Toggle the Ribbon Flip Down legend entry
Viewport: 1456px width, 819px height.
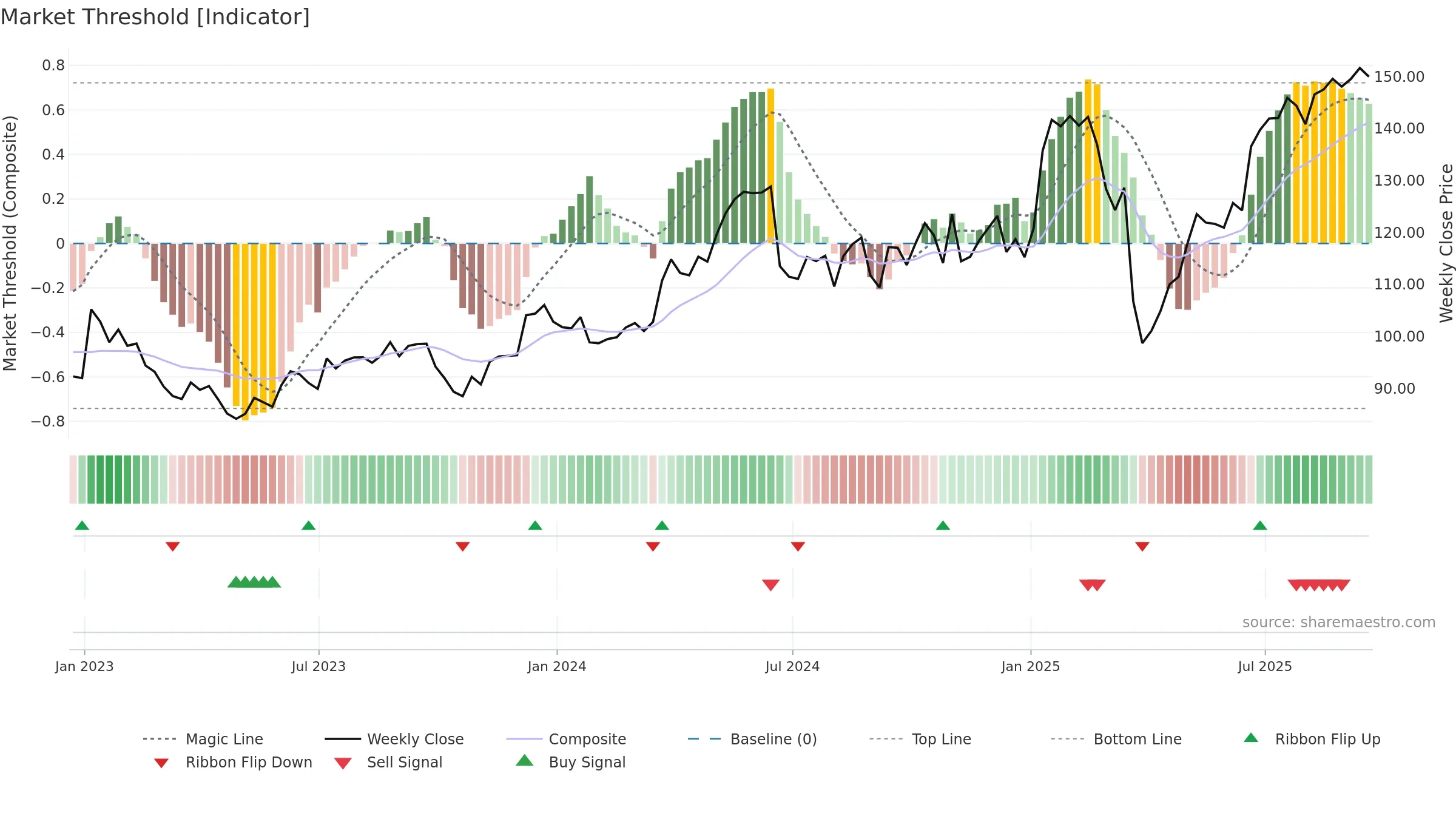(233, 762)
